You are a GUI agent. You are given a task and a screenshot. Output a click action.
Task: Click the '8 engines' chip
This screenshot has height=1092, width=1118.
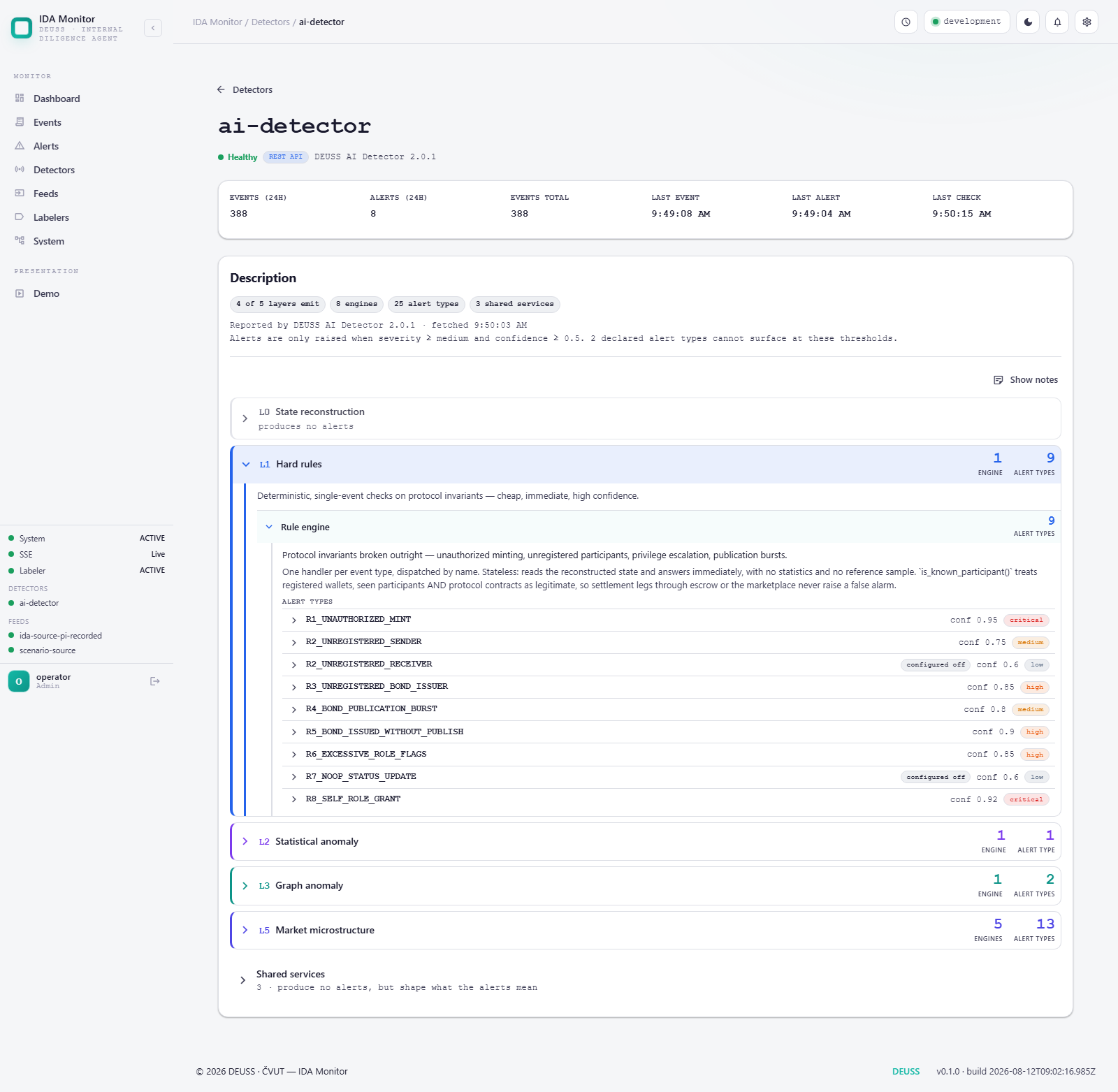[356, 304]
